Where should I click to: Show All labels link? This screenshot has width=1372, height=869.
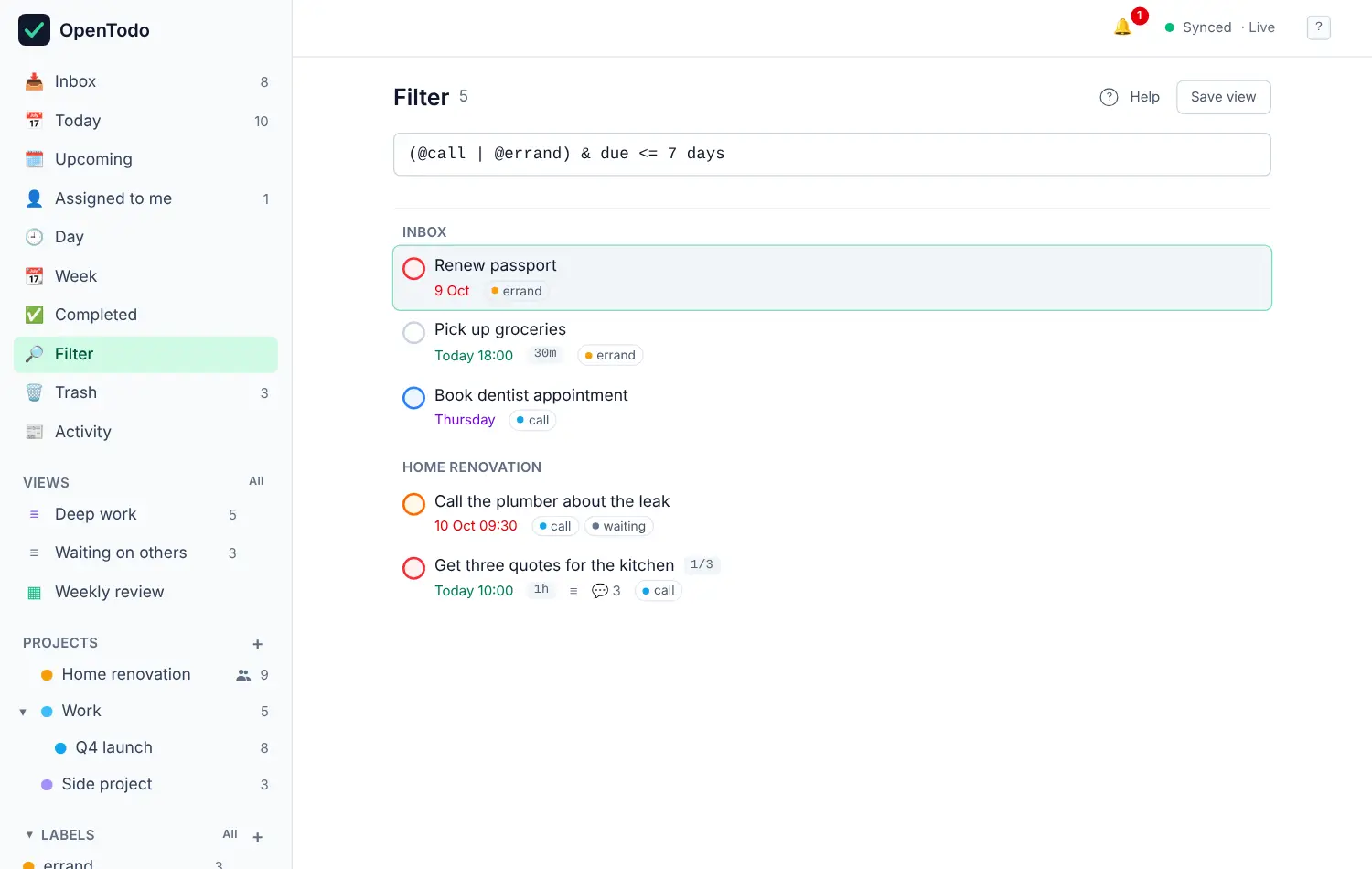[230, 834]
